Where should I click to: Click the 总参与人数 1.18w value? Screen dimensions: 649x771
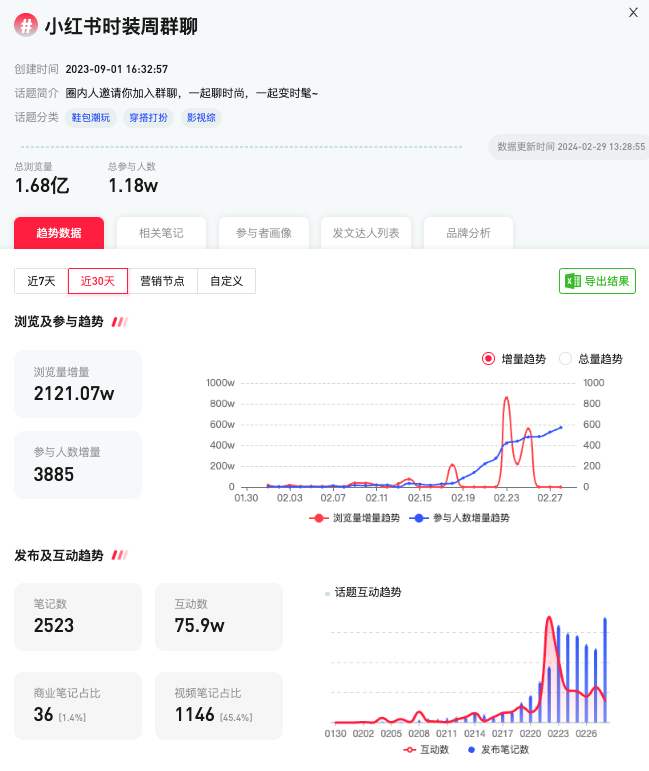point(133,186)
